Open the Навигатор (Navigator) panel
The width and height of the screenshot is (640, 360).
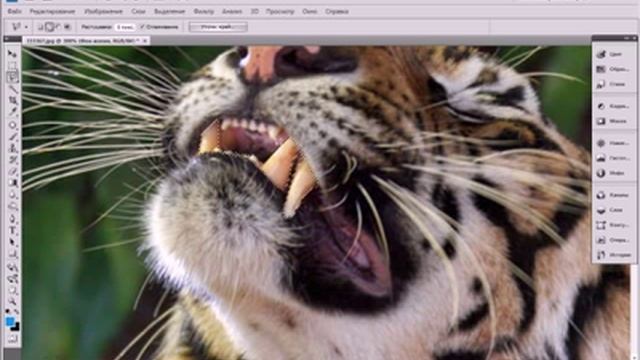613,143
